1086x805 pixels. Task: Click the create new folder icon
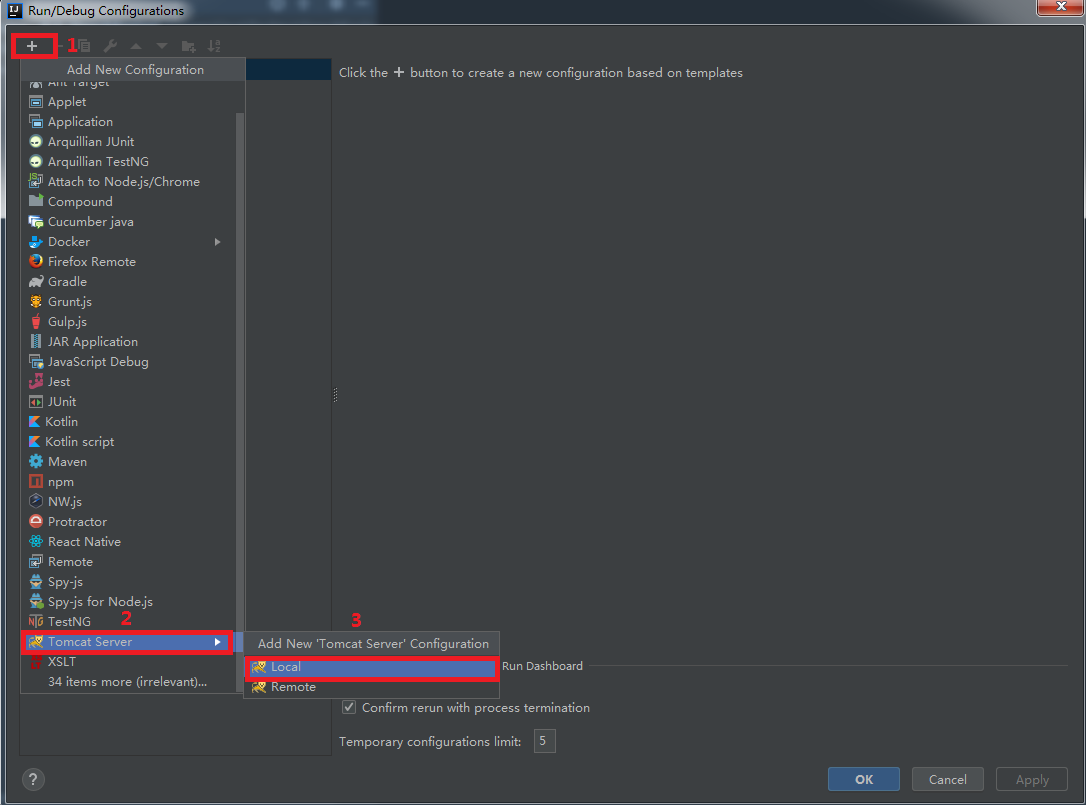coord(188,46)
